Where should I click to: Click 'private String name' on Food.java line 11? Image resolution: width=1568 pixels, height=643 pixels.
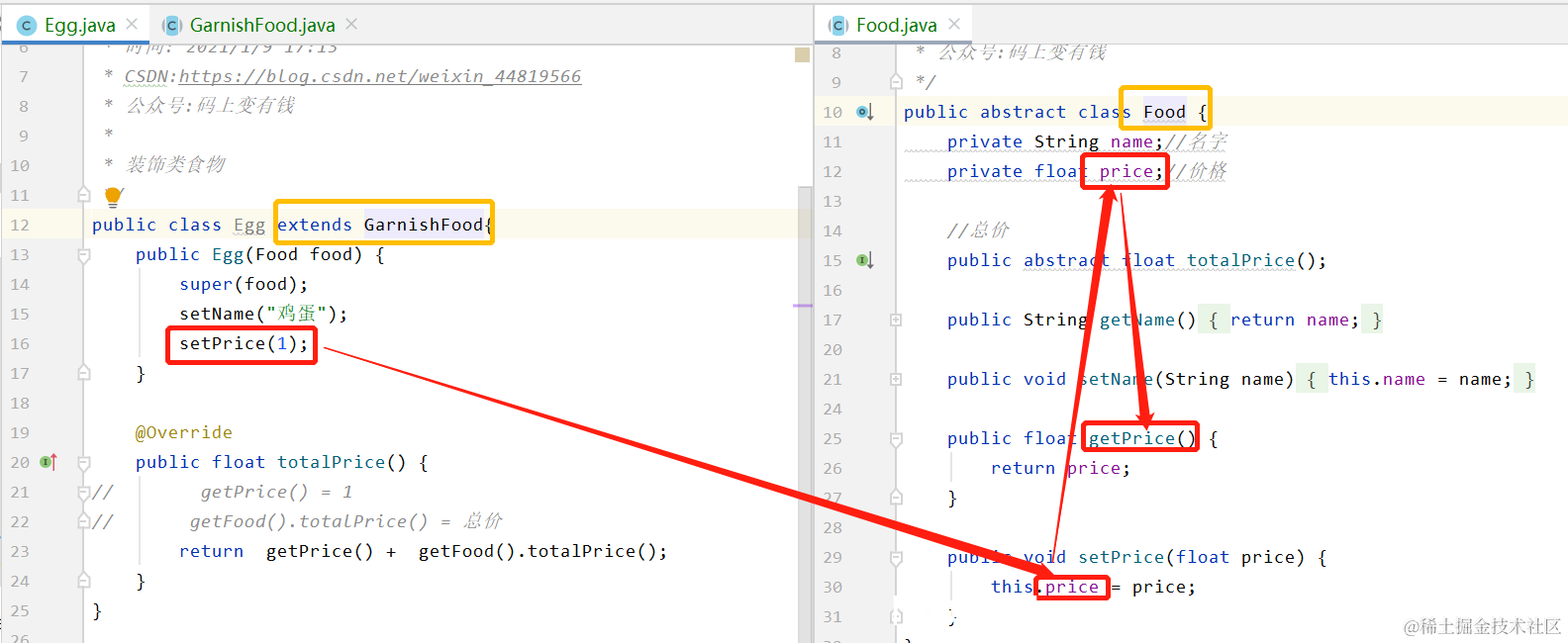[x=1049, y=141]
